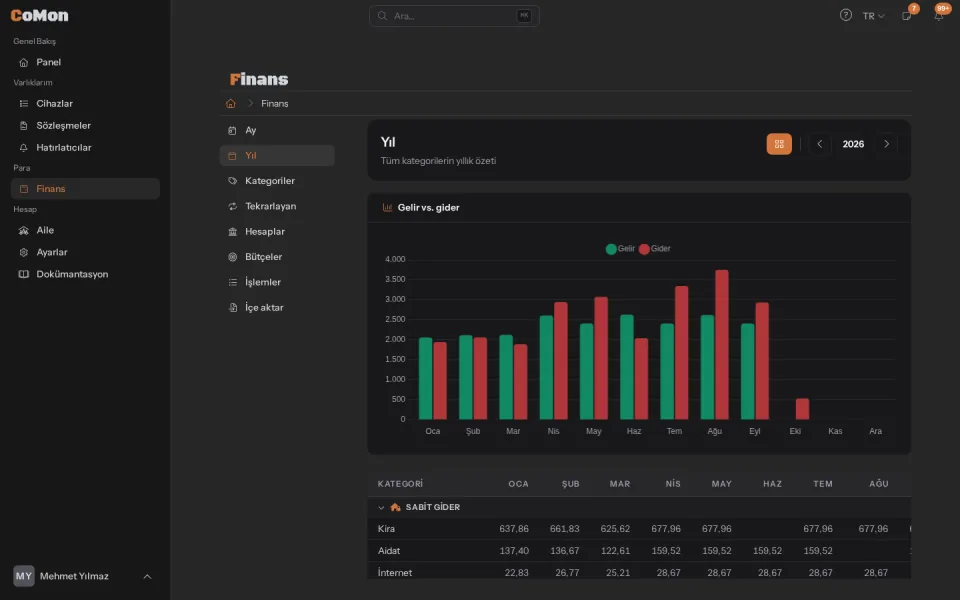Toggle the orange grid view button
Image resolution: width=960 pixels, height=600 pixels.
tap(779, 144)
